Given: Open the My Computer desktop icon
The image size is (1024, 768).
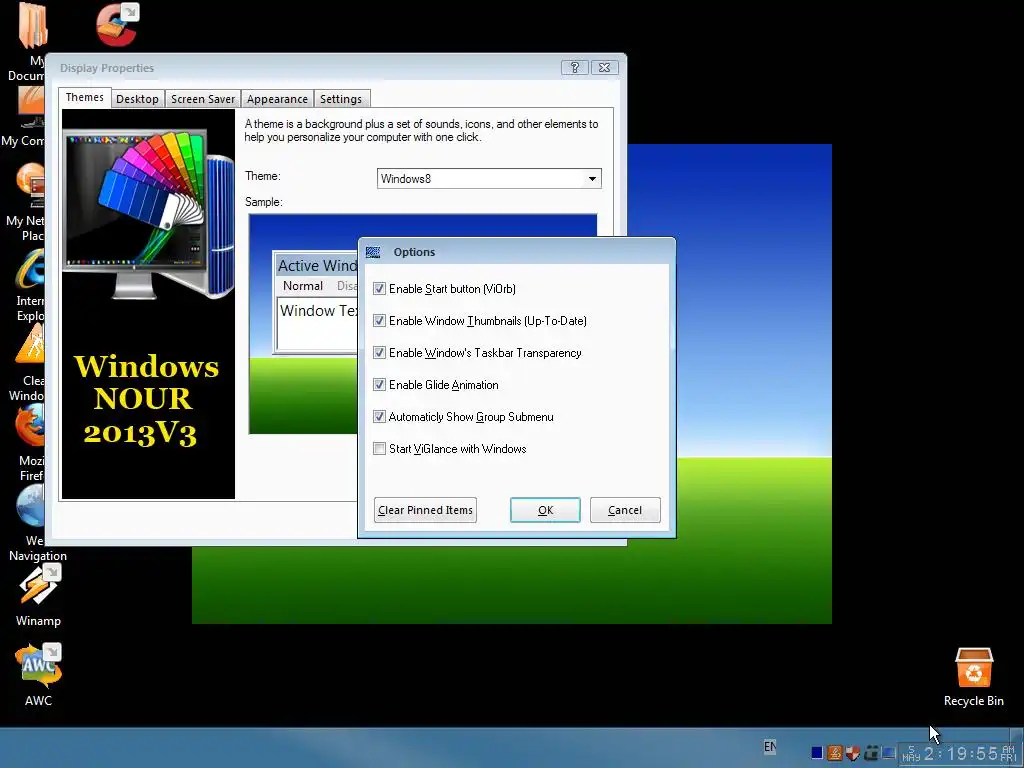Looking at the screenshot, I should (x=31, y=108).
